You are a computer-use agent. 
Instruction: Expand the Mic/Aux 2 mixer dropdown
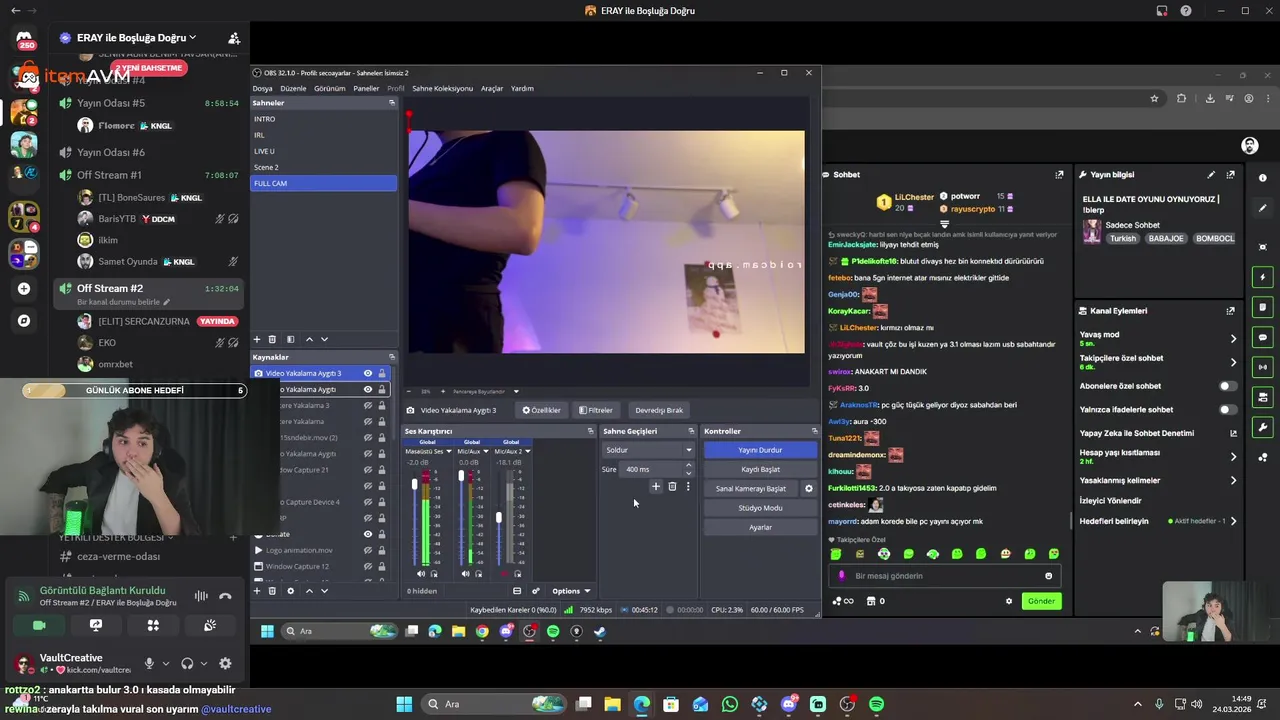[527, 451]
